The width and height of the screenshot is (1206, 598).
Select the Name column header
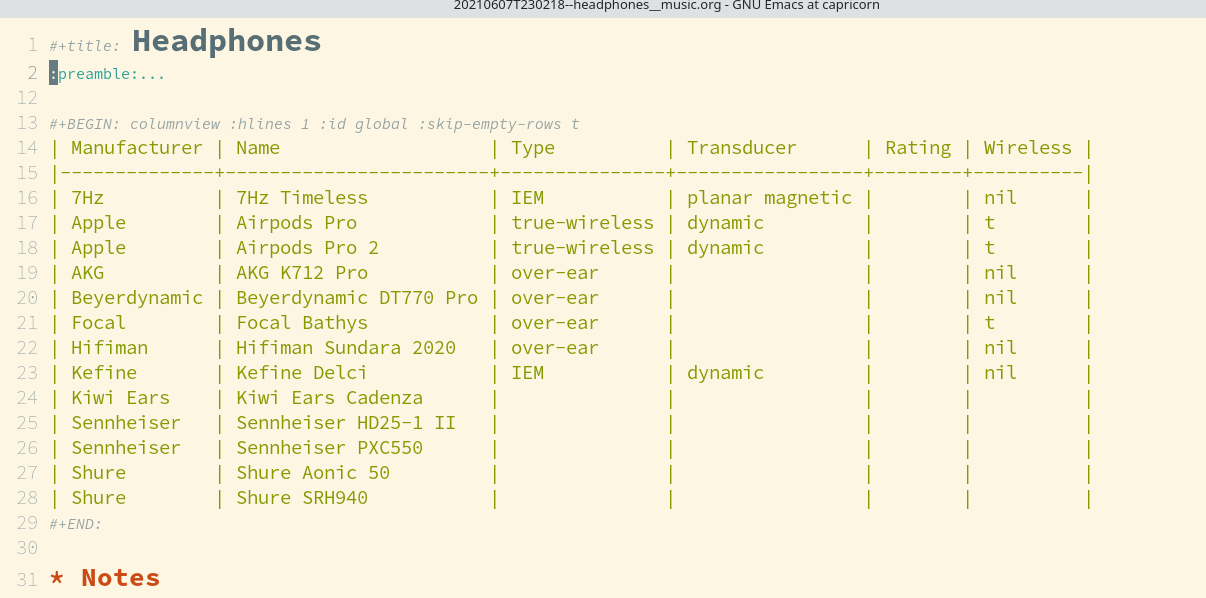pos(258,148)
